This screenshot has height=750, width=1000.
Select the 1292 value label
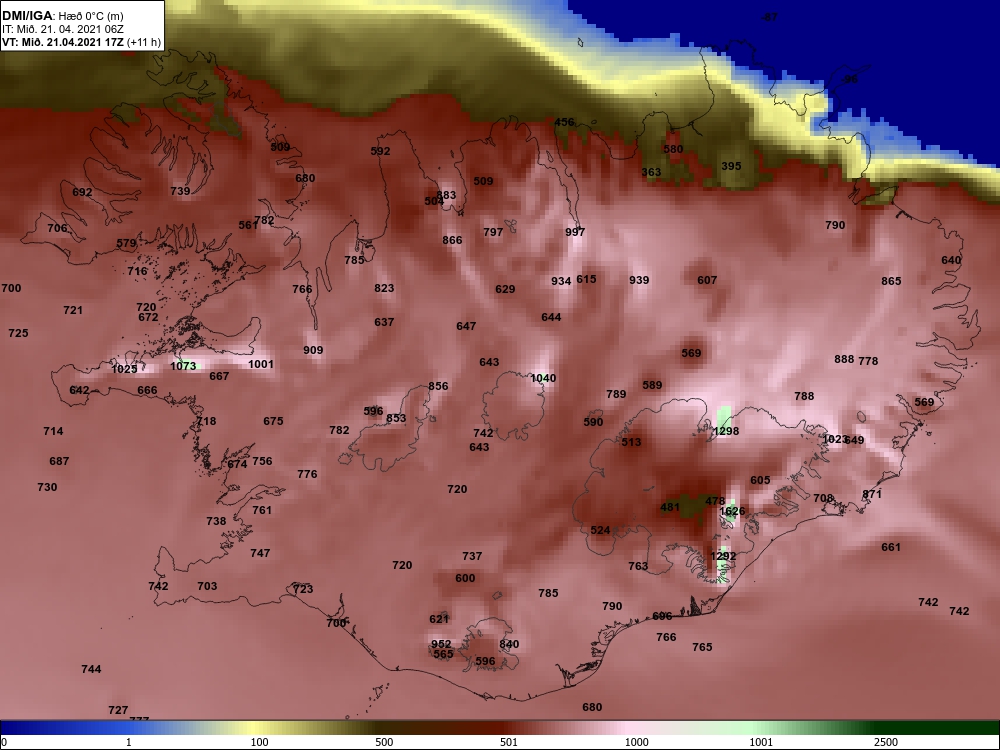pos(723,556)
